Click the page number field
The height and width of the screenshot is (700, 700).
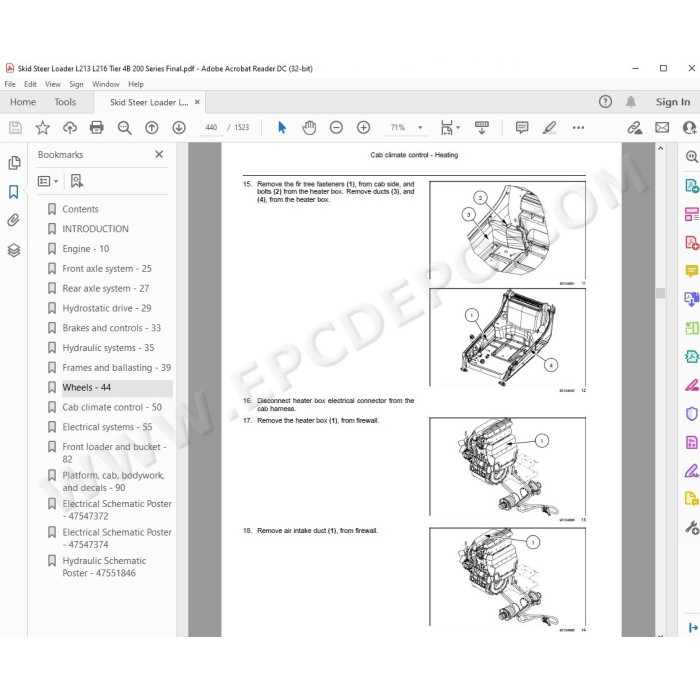(x=211, y=128)
